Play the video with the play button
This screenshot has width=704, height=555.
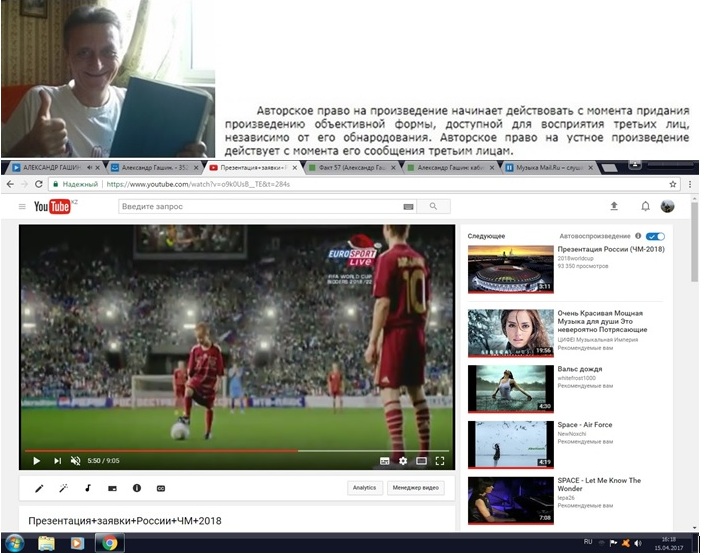click(x=36, y=461)
